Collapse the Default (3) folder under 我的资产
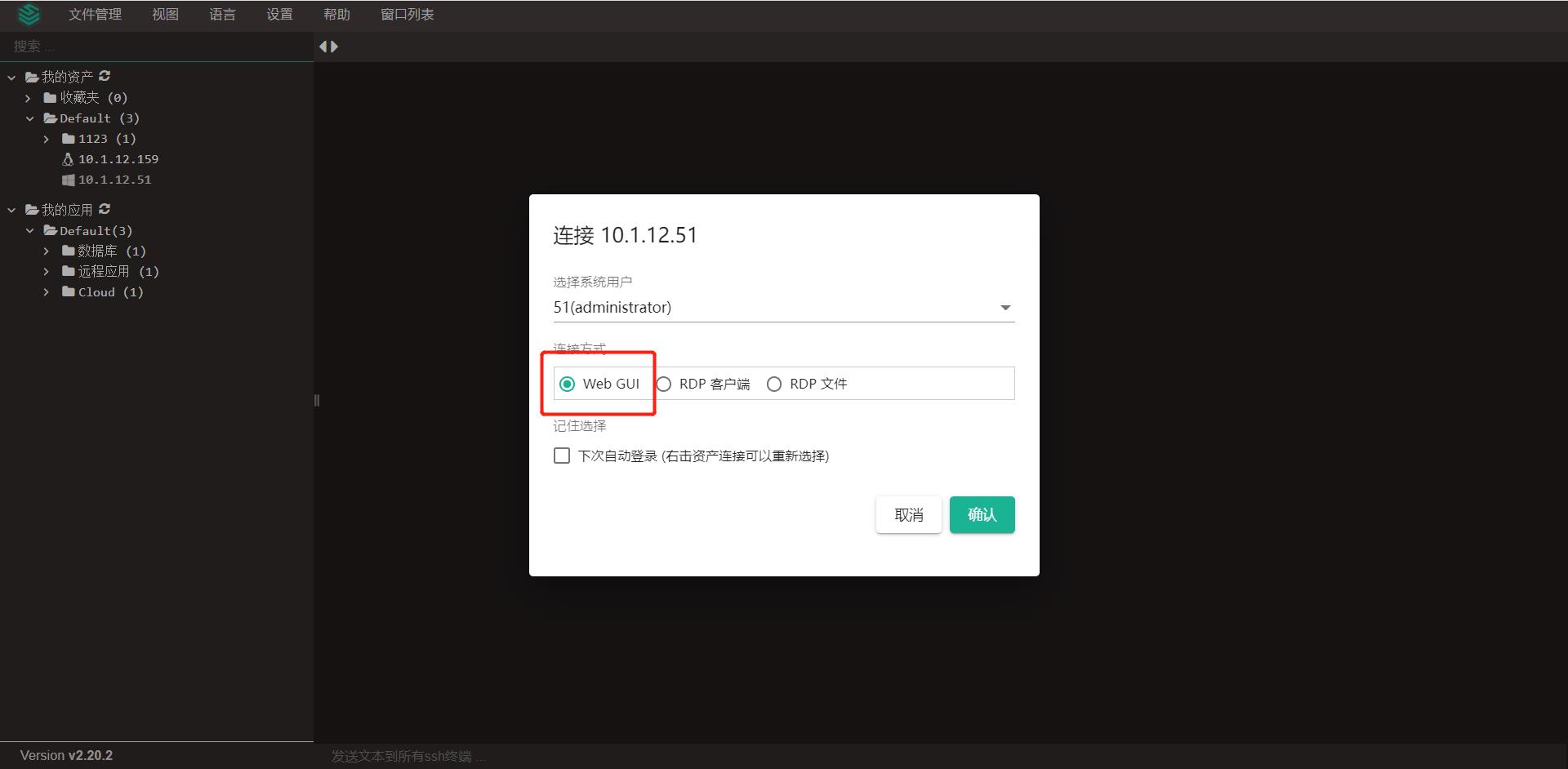 click(x=31, y=118)
